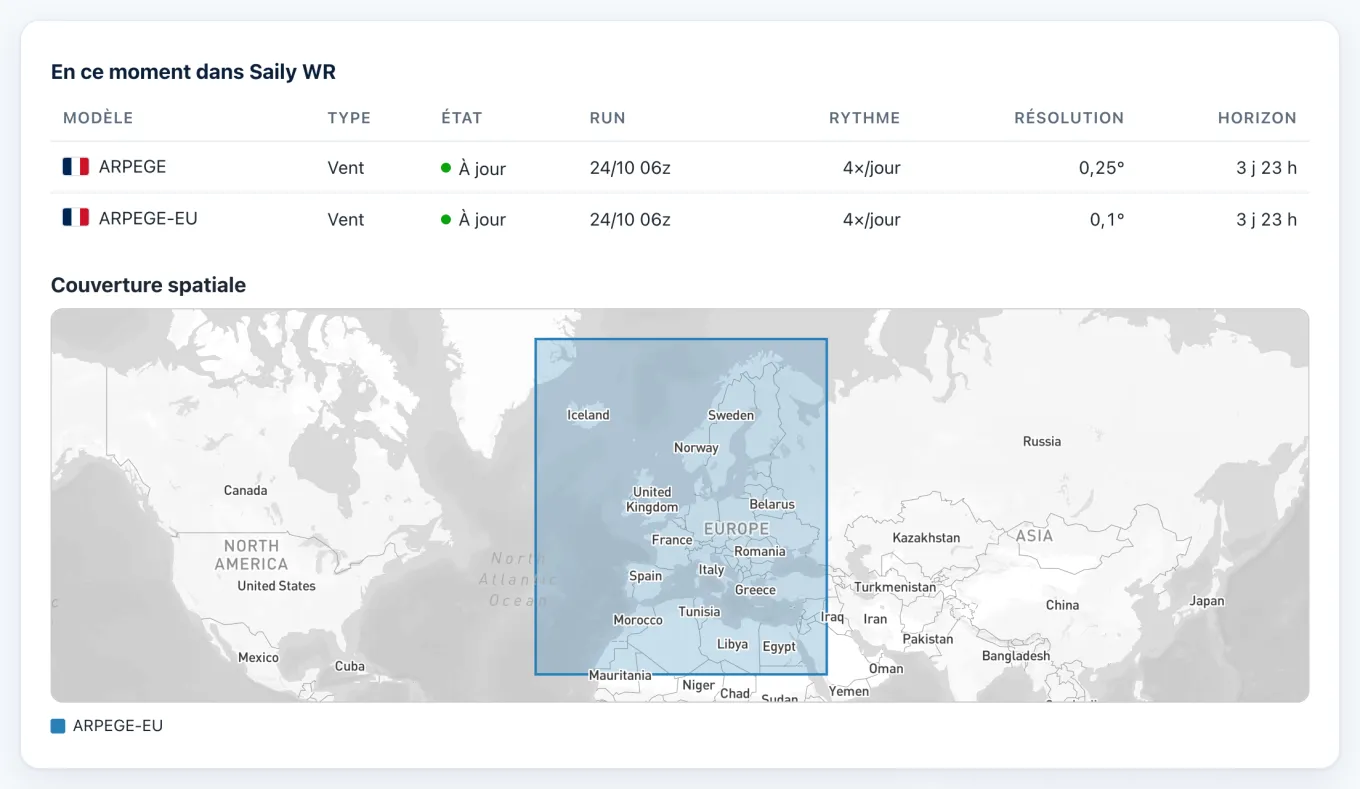Click the green status dot in ARPEGE row

pyautogui.click(x=446, y=168)
